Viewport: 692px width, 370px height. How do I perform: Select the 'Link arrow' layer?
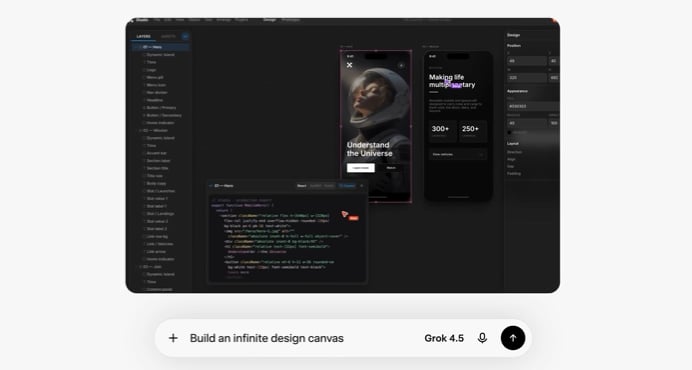[x=156, y=252]
